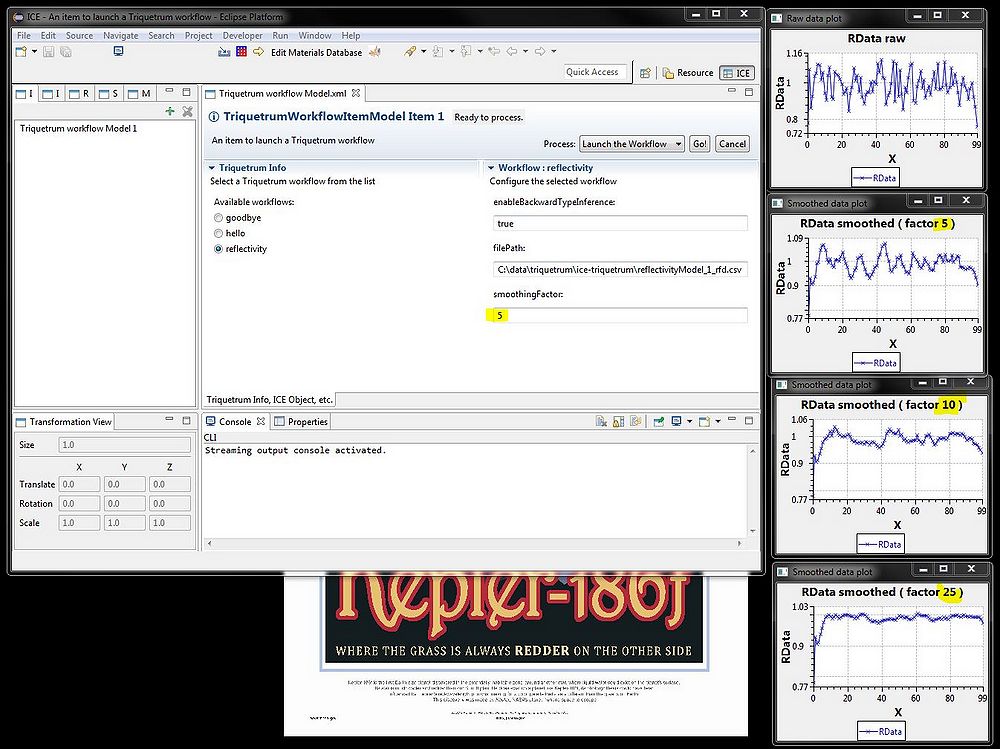
Task: Click the smoothingFactor input field
Action: [x=620, y=315]
